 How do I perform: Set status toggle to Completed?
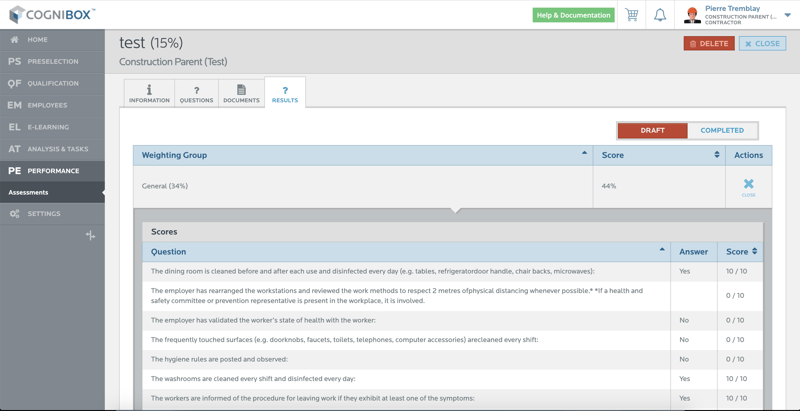pyautogui.click(x=722, y=131)
